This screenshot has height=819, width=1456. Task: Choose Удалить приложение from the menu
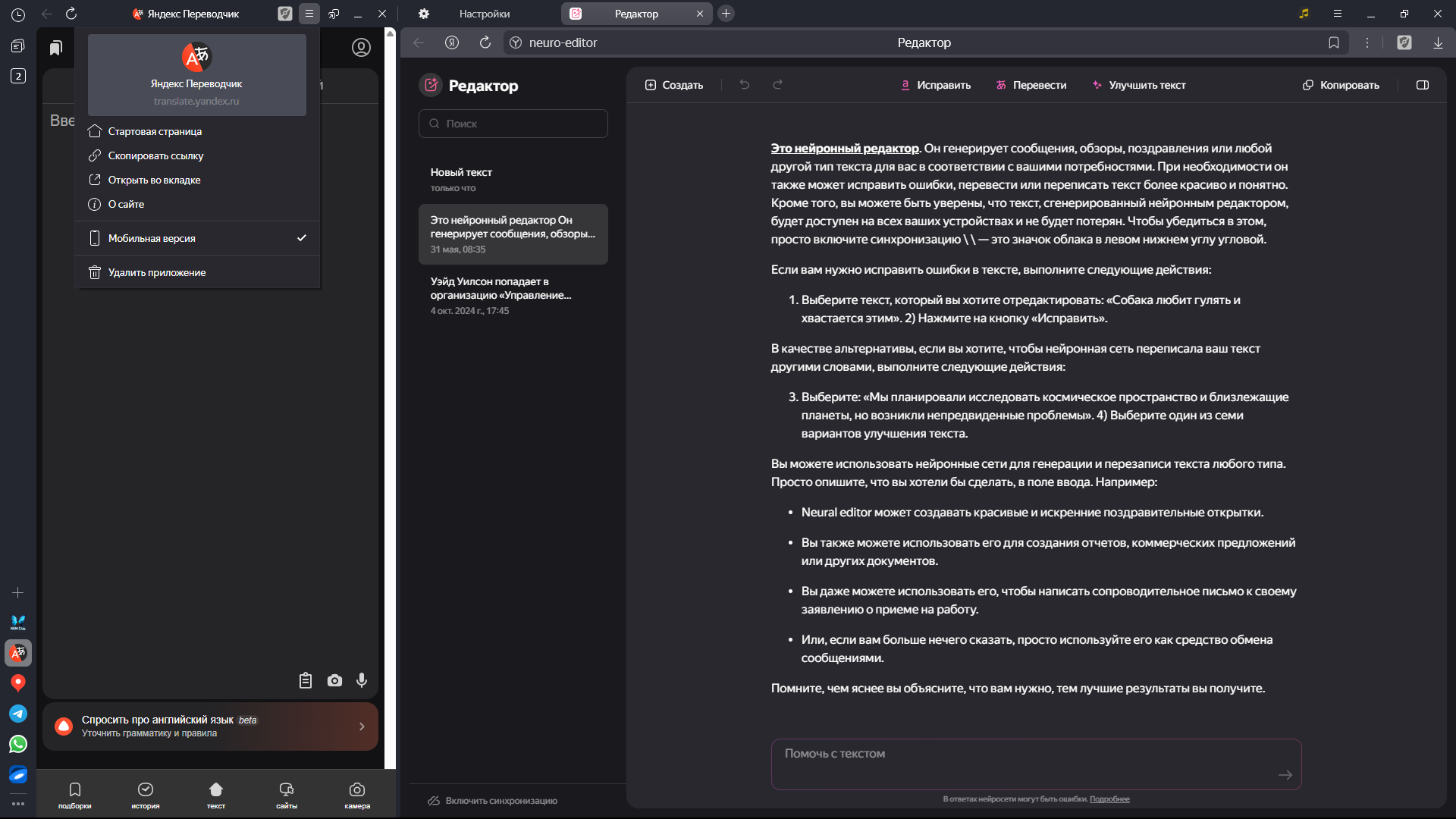[197, 272]
